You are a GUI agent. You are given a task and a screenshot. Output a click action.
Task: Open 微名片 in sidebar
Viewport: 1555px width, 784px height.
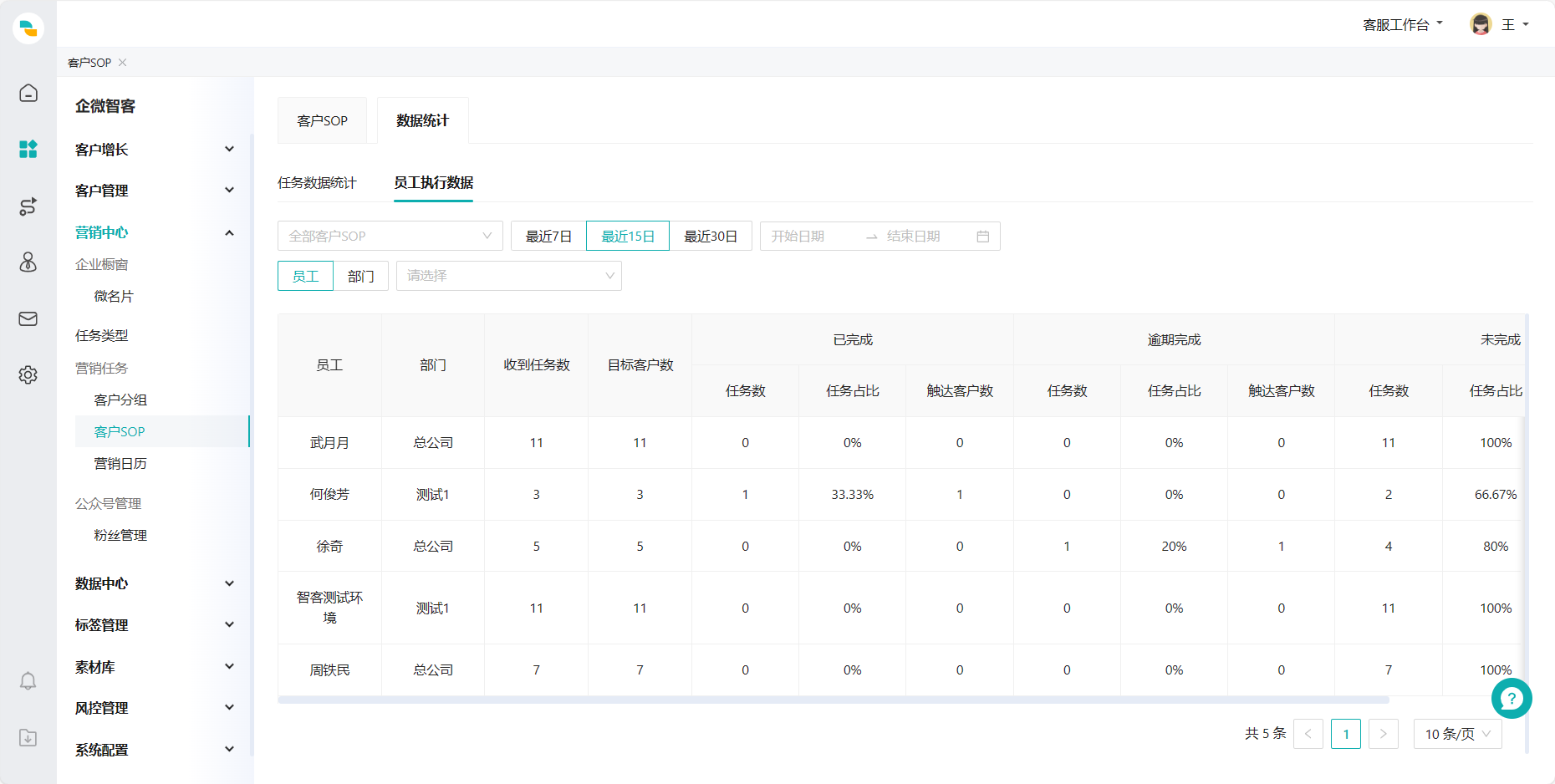(x=114, y=296)
